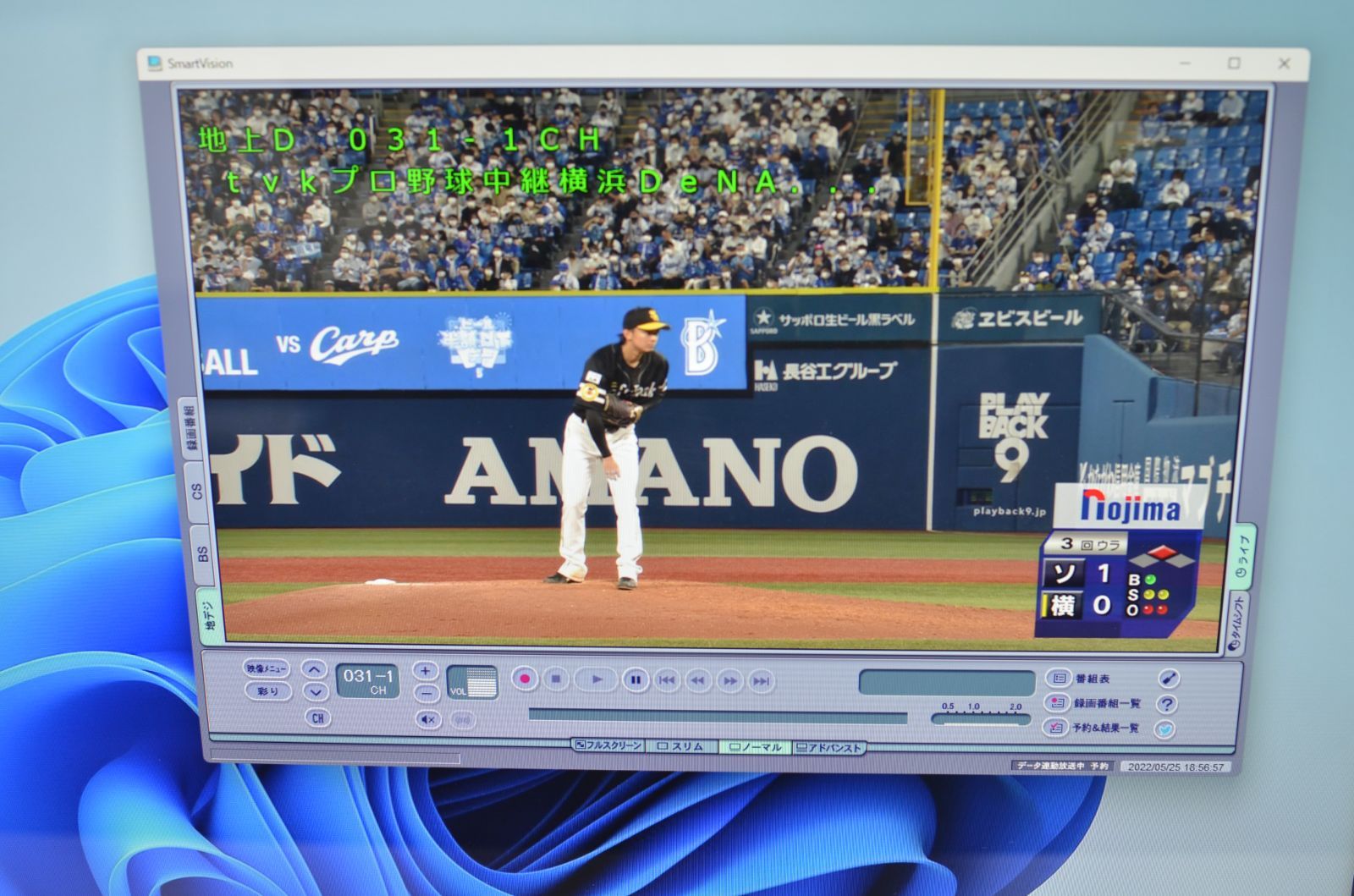
Task: Increase volume with plus button
Action: click(x=425, y=672)
